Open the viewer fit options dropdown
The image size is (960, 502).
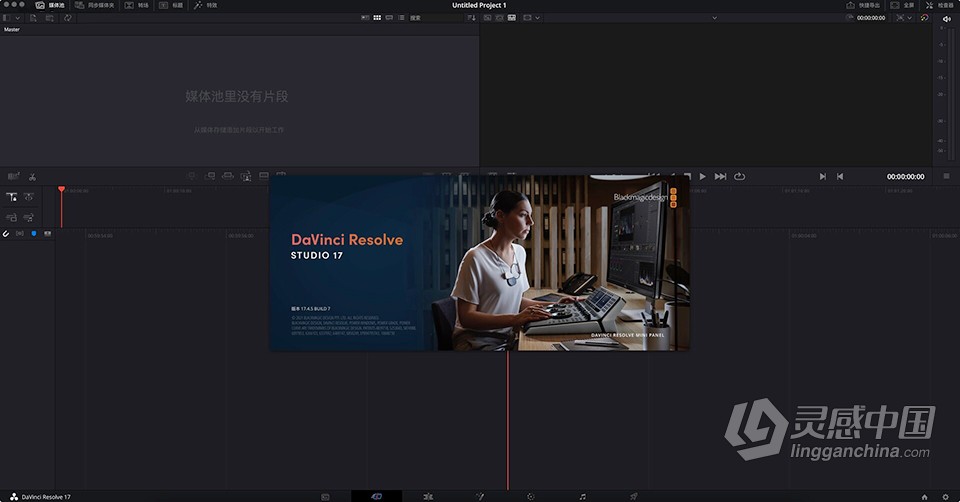[904, 18]
